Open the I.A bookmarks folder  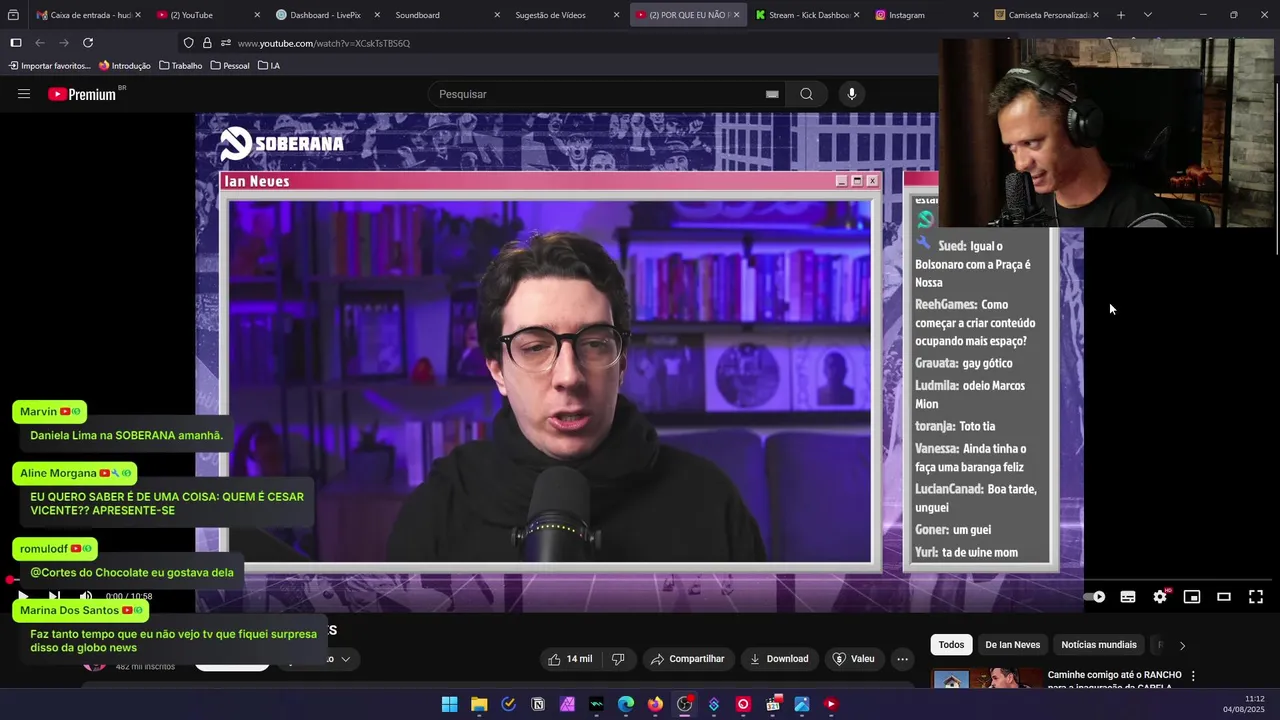[269, 66]
